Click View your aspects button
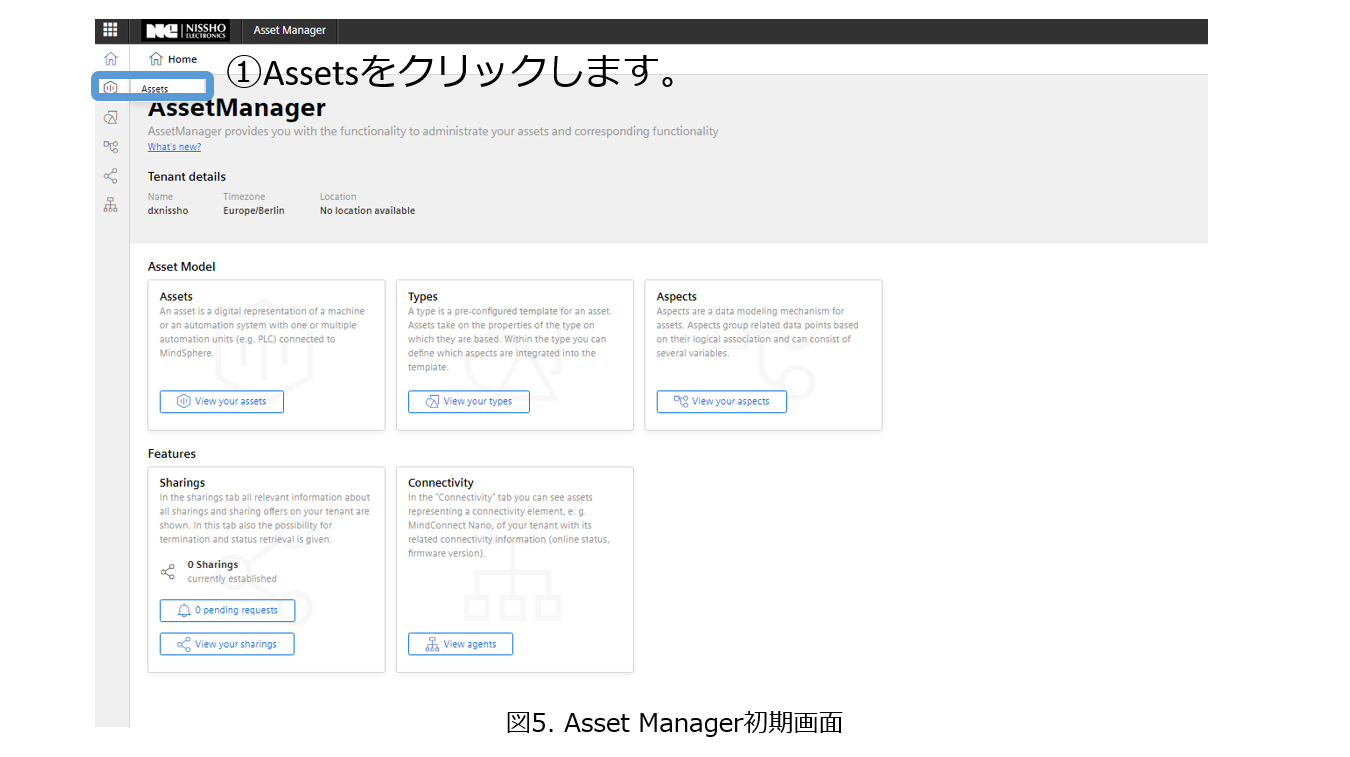The width and height of the screenshot is (1350, 757). click(722, 401)
